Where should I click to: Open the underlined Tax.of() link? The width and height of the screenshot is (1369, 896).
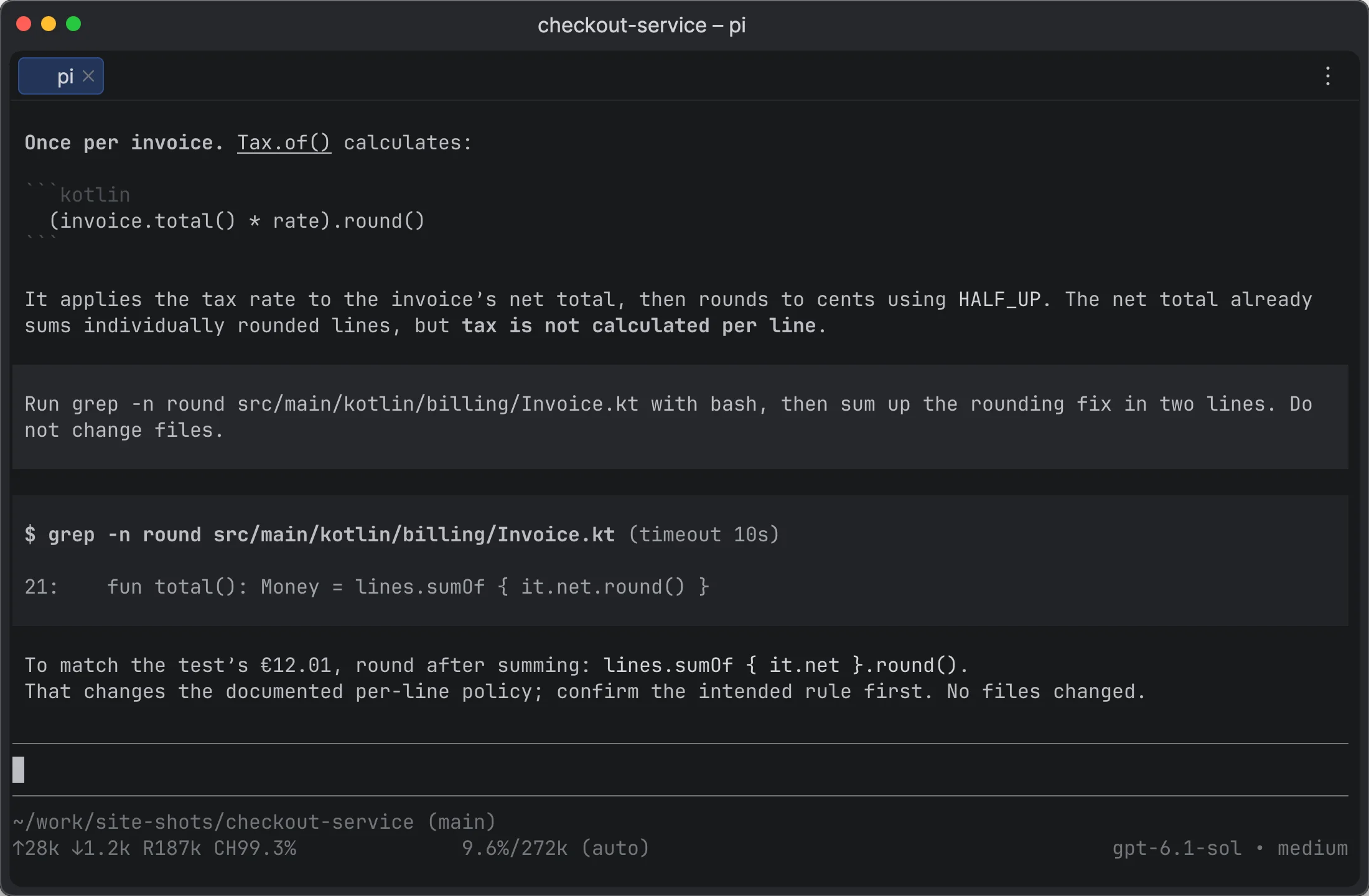click(284, 142)
